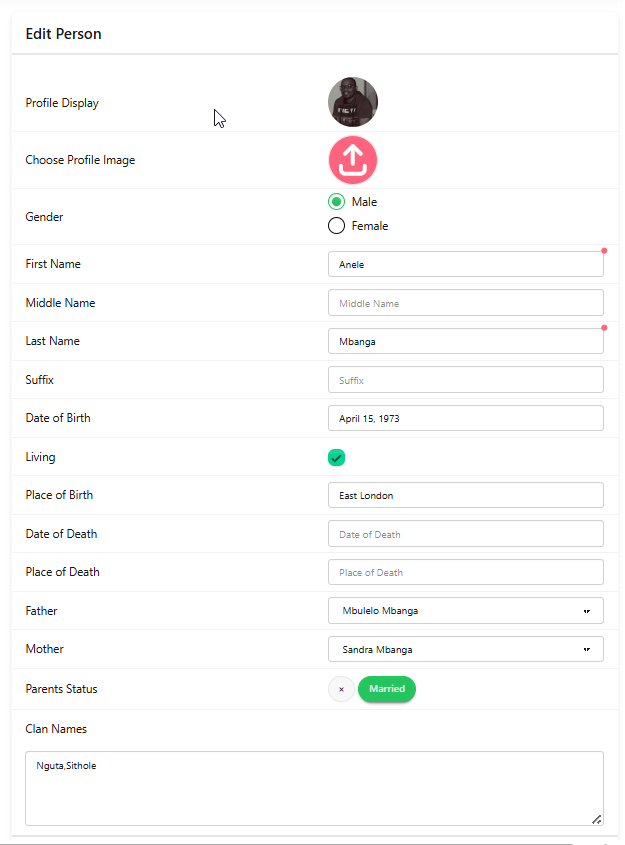Image resolution: width=625 pixels, height=845 pixels.
Task: Click the First Name field containing Anele
Action: pyautogui.click(x=465, y=264)
